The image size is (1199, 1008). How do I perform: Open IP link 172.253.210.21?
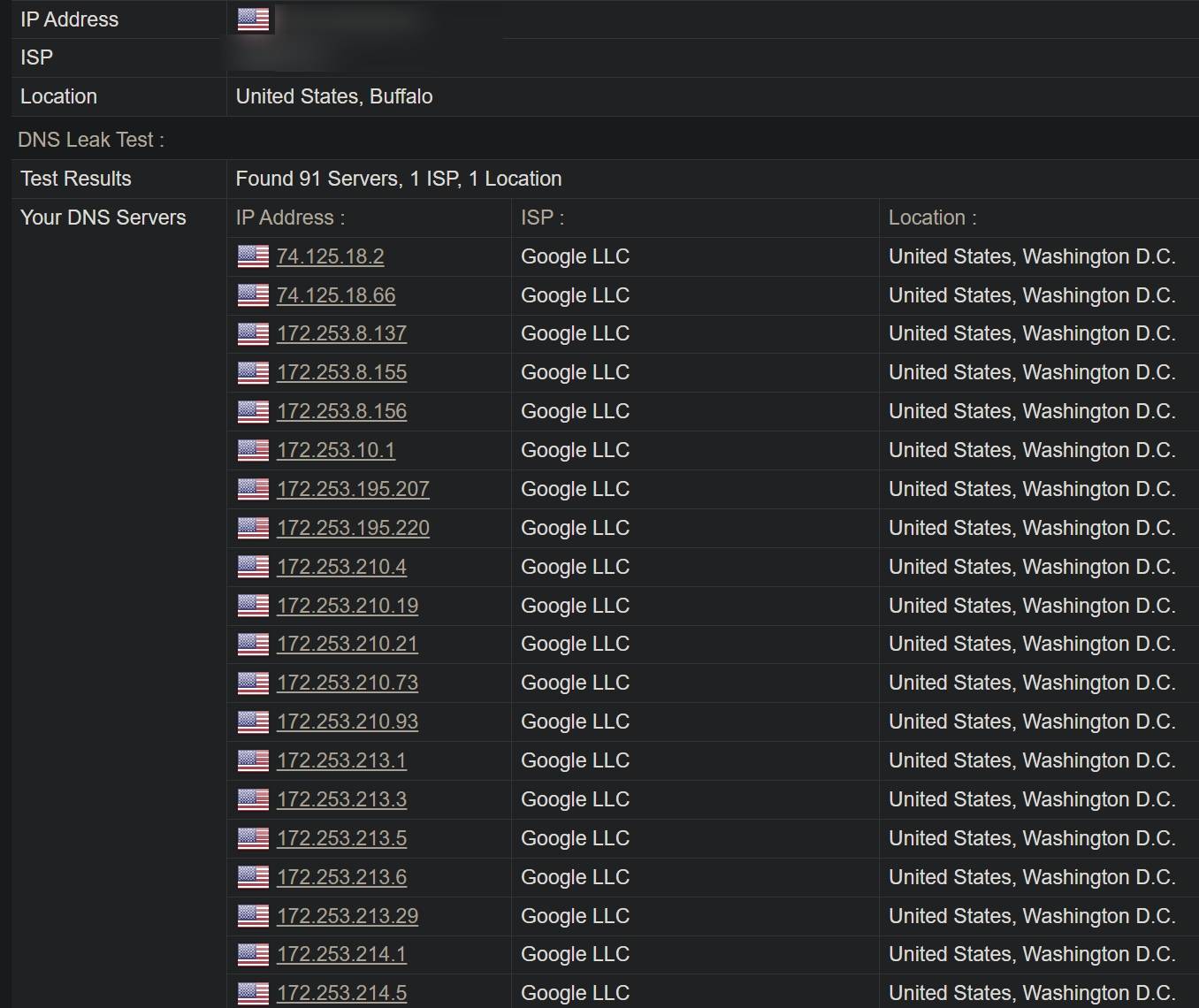click(x=347, y=644)
